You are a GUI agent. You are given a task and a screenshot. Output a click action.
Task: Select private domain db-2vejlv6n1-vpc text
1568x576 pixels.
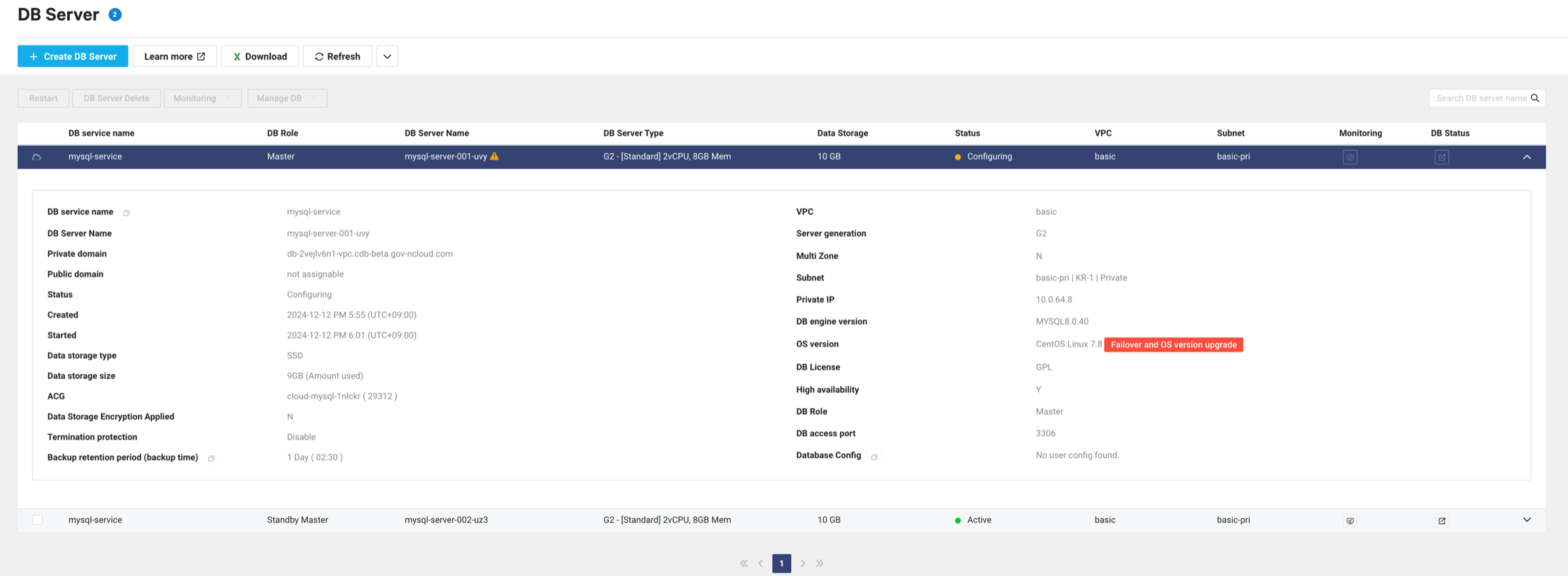point(370,253)
